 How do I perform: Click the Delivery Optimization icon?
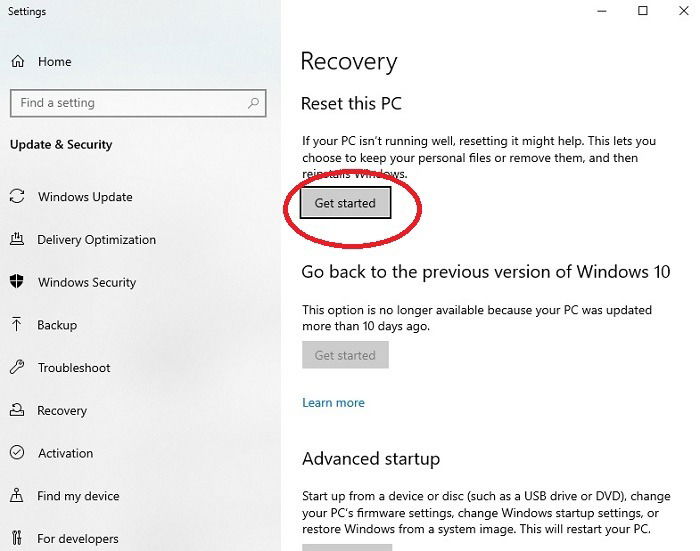(x=17, y=239)
